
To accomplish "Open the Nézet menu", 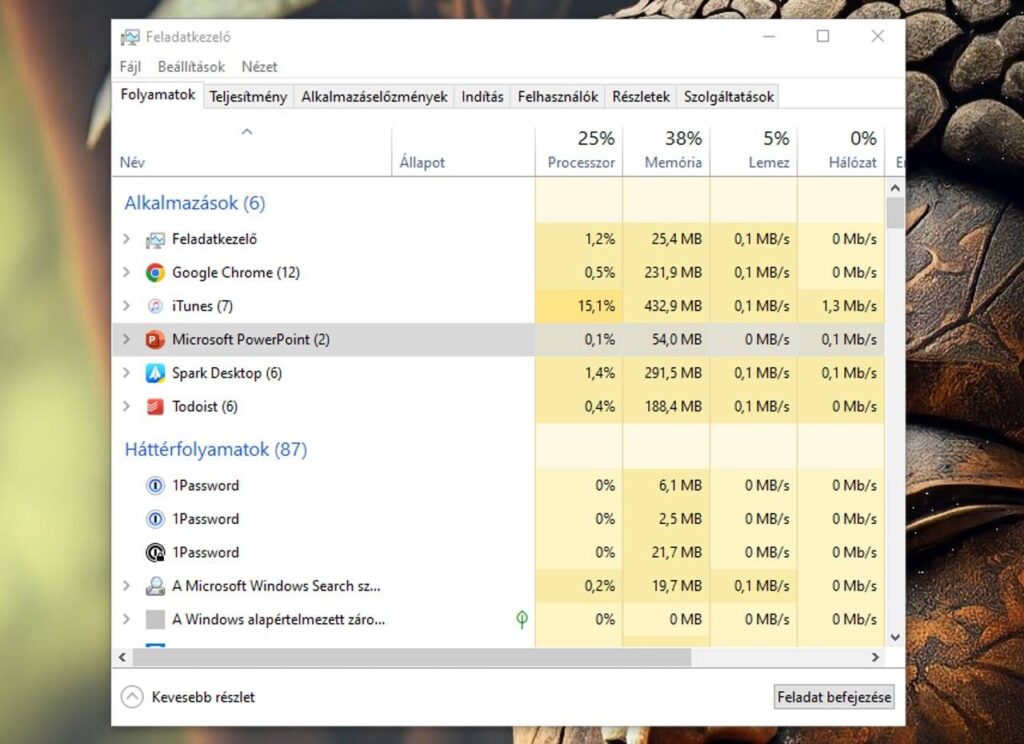I will (259, 67).
